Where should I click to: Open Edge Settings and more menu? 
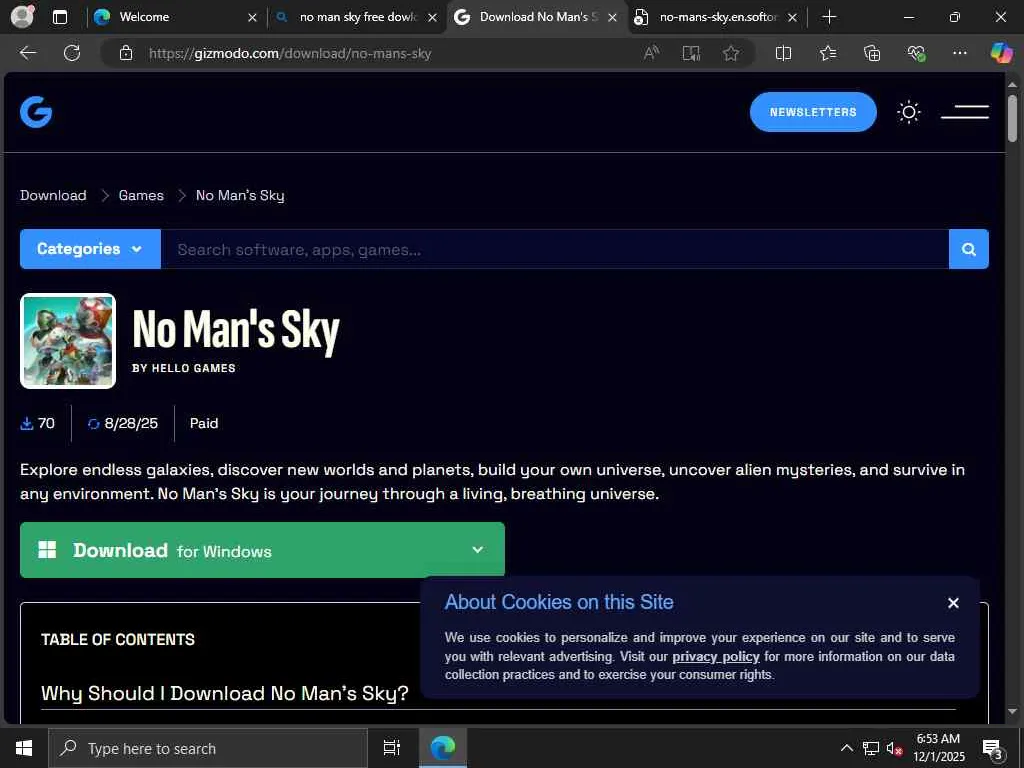pyautogui.click(x=959, y=53)
